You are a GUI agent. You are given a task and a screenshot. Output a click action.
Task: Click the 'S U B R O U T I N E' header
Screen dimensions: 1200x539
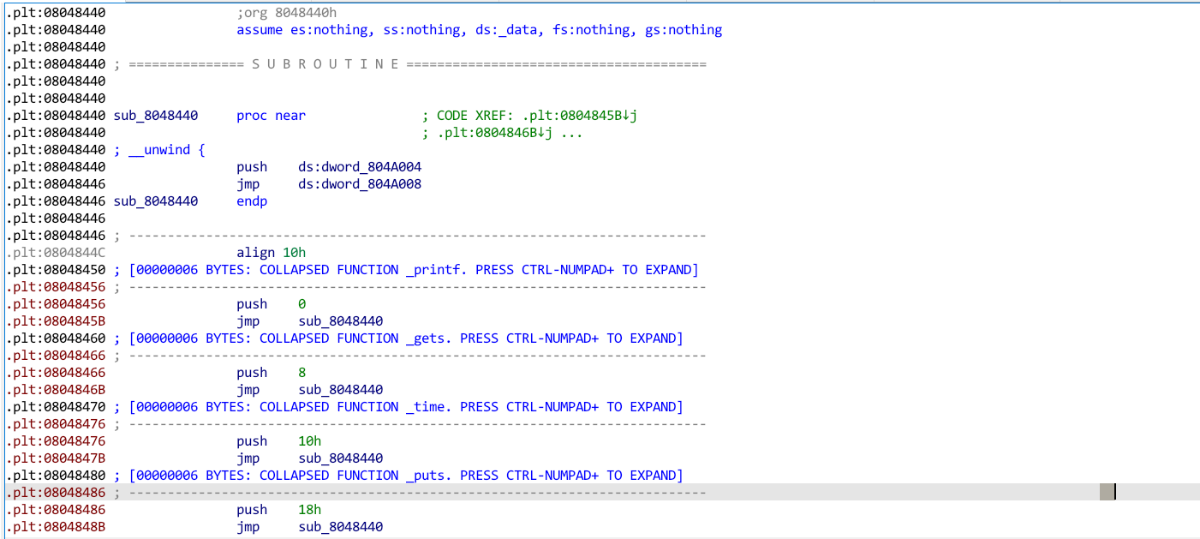326,64
